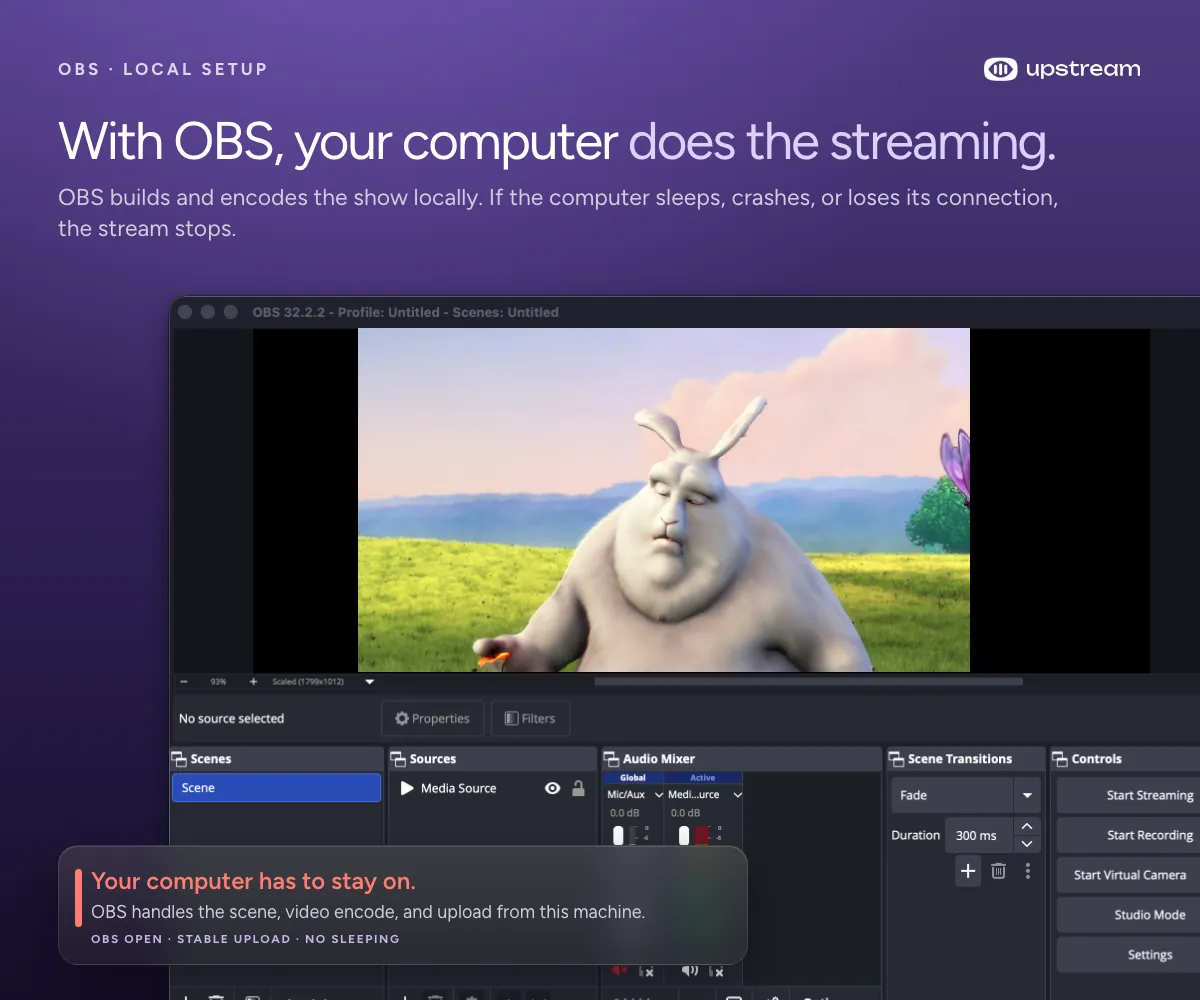Image resolution: width=1200 pixels, height=1000 pixels.
Task: Click the 300 ms duration field
Action: point(979,835)
